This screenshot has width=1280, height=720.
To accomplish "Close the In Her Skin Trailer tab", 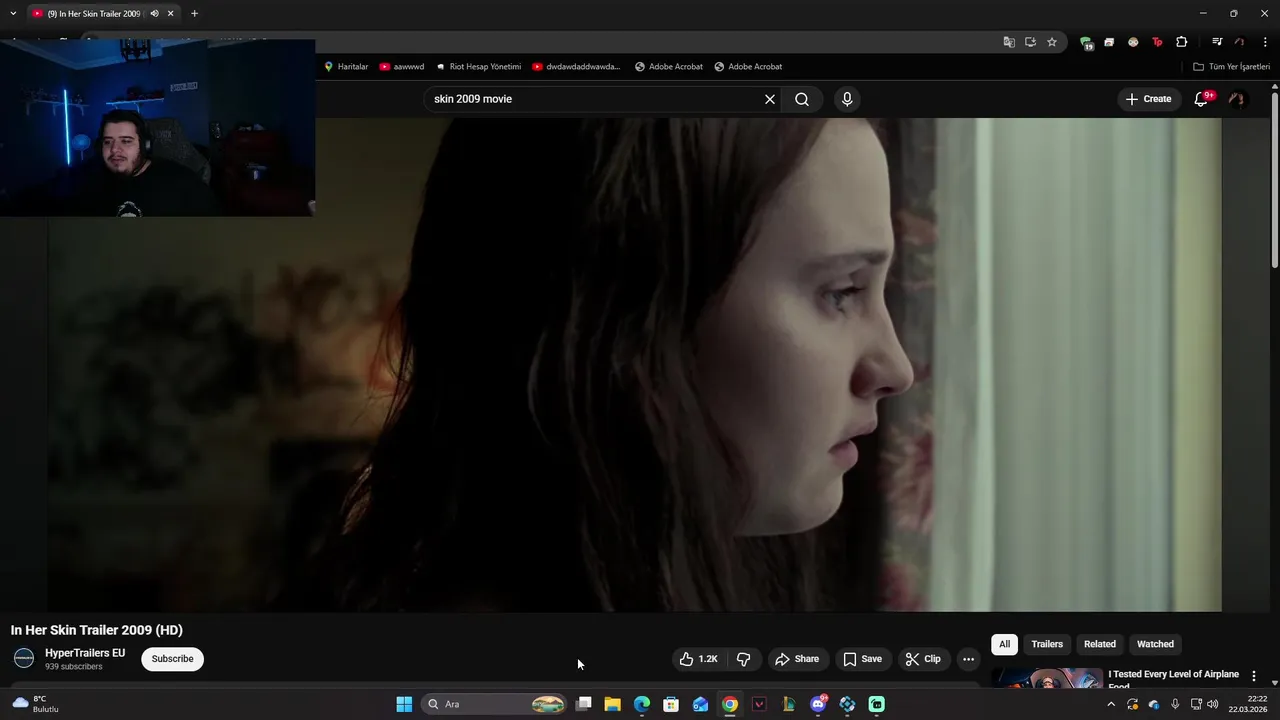I will pyautogui.click(x=170, y=14).
